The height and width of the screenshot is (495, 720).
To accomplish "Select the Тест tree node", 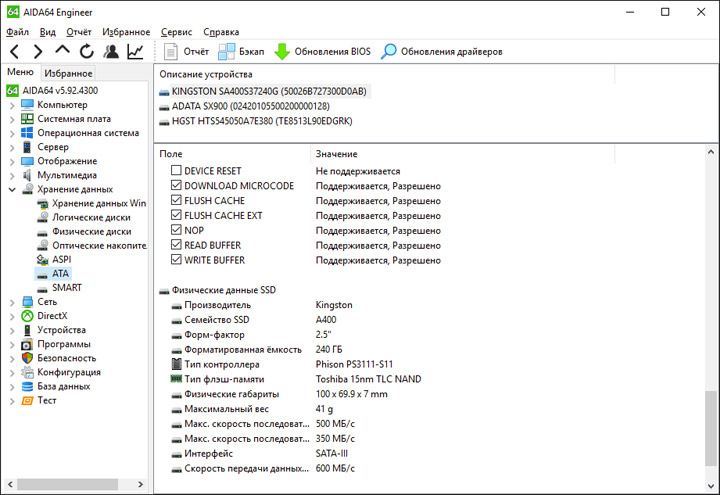I will pyautogui.click(x=47, y=400).
